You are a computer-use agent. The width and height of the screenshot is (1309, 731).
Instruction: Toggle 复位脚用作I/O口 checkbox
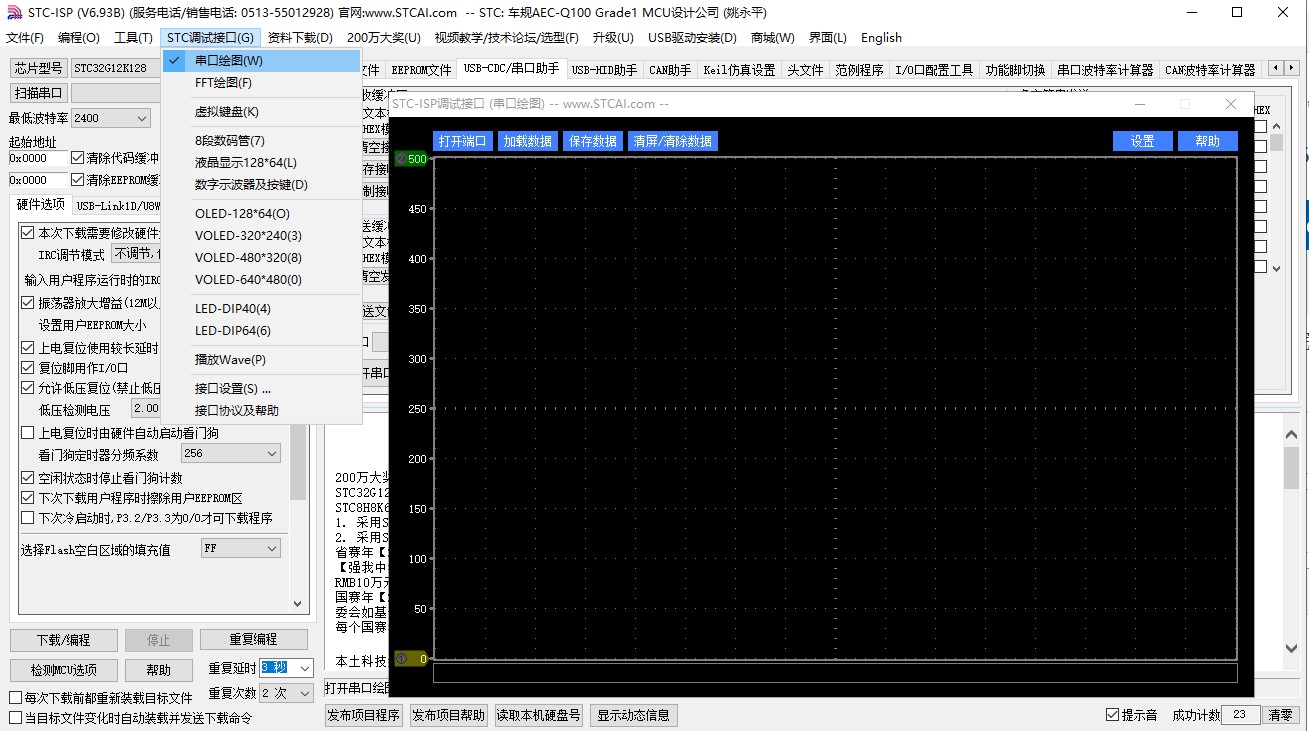[x=28, y=367]
